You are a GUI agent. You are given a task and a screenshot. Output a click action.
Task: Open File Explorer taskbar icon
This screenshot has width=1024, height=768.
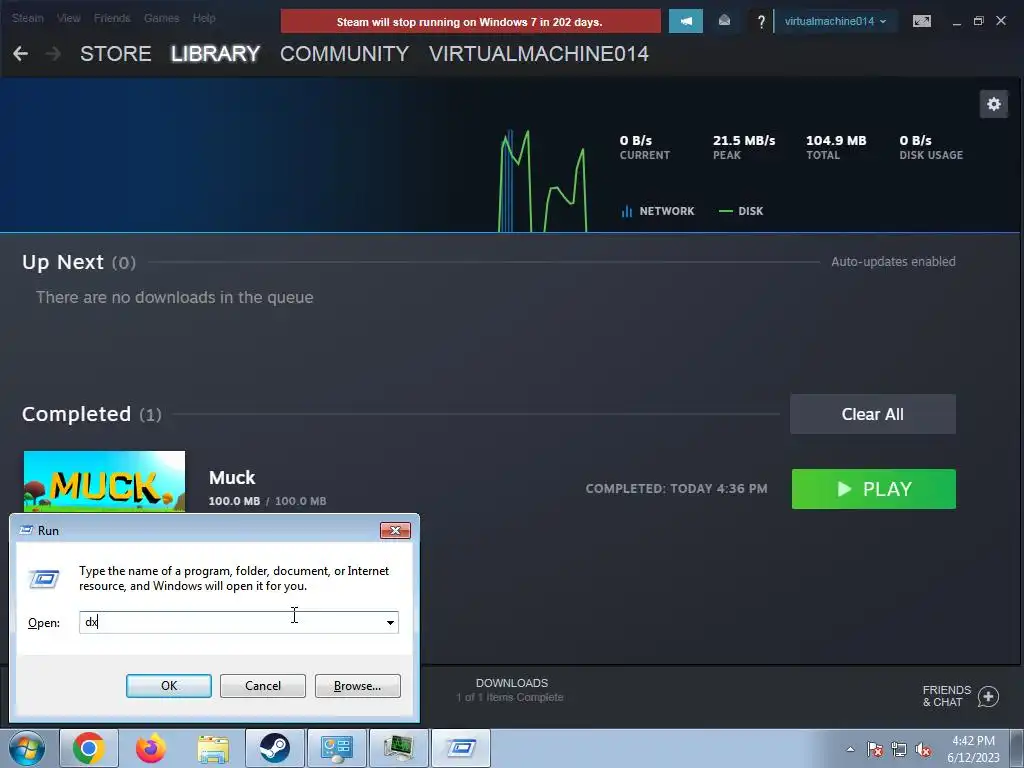click(x=213, y=748)
